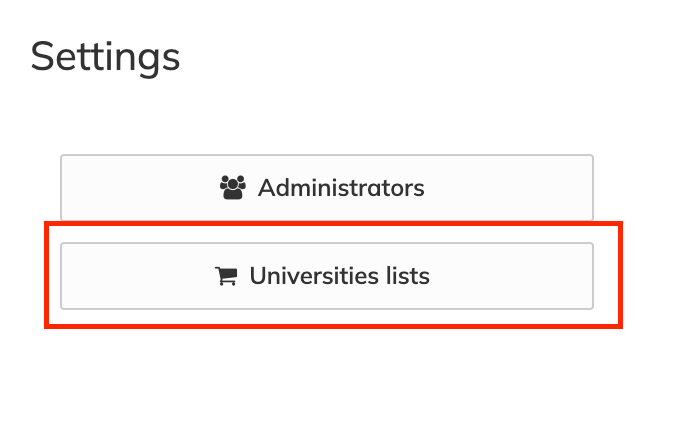The width and height of the screenshot is (694, 422).
Task: Tap the users icon in the first button
Action: (233, 187)
